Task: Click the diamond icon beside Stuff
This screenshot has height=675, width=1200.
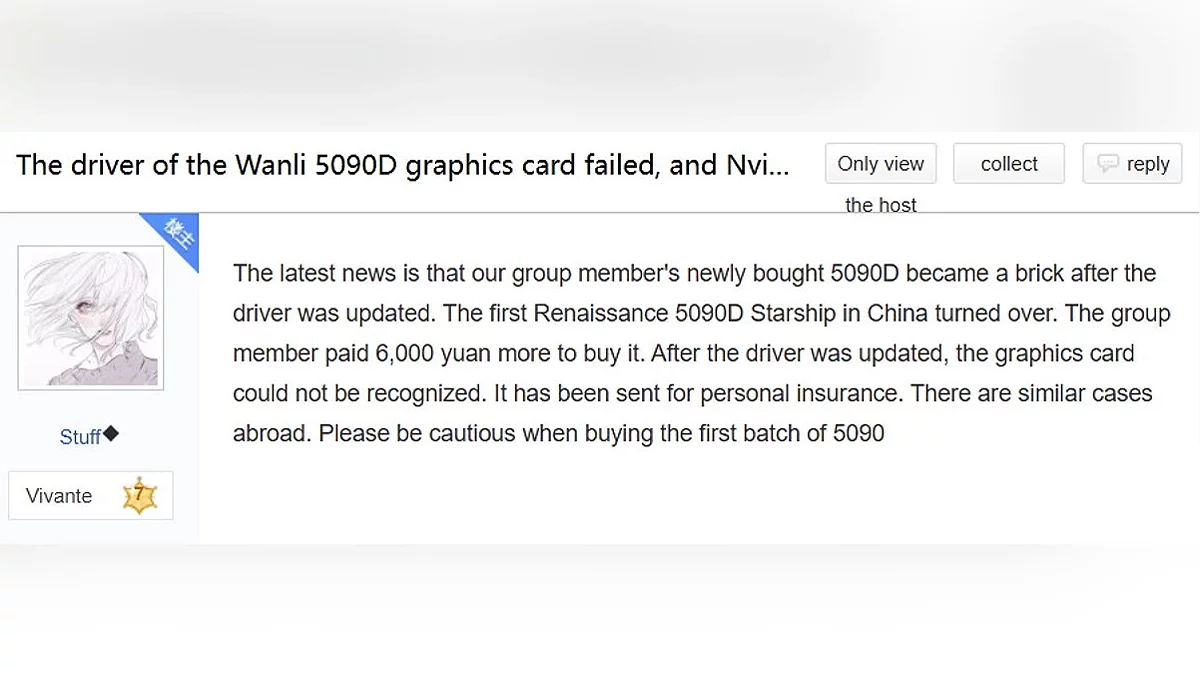Action: click(x=111, y=434)
